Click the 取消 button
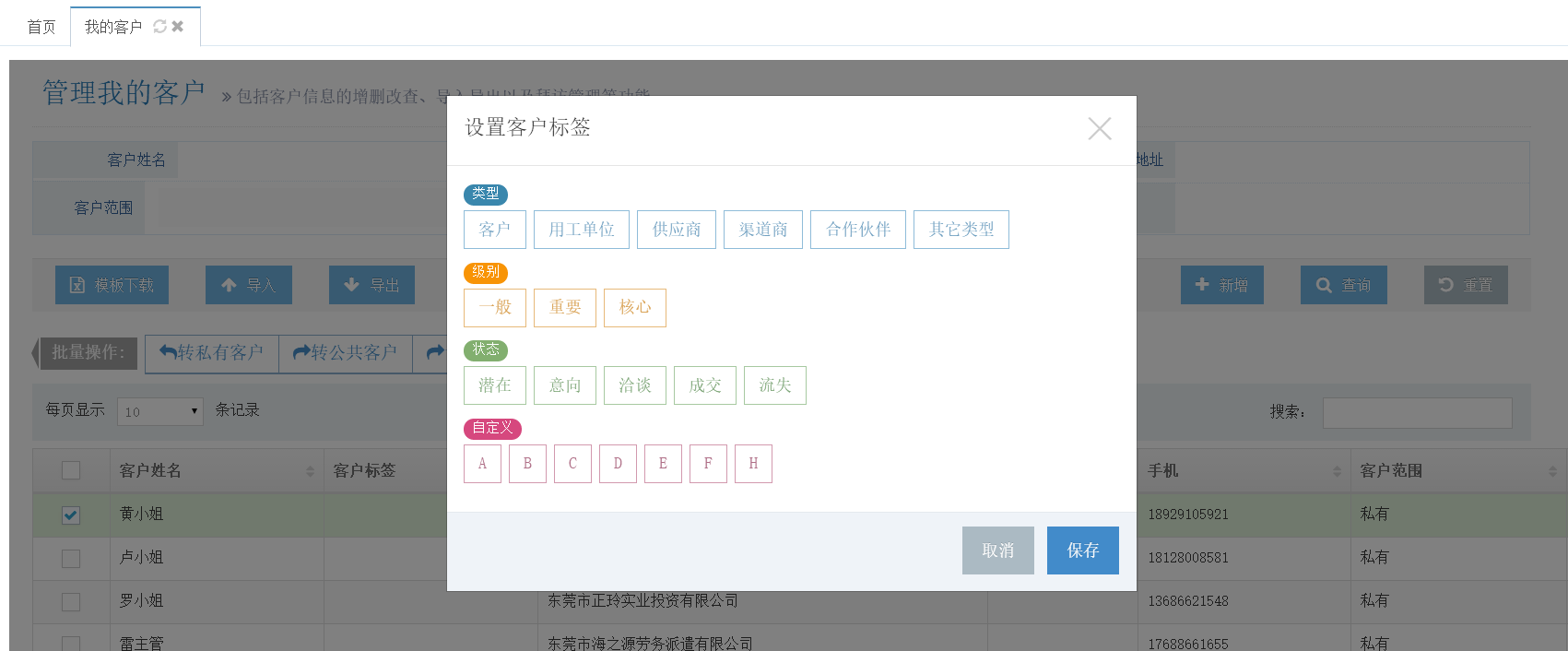This screenshot has width=1568, height=651. click(x=998, y=550)
